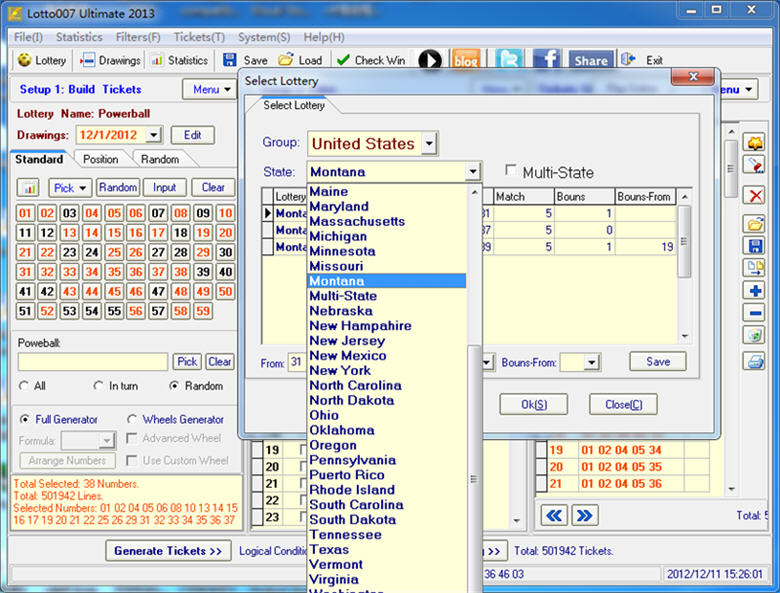
Task: Click the Exit door icon
Action: point(628,60)
